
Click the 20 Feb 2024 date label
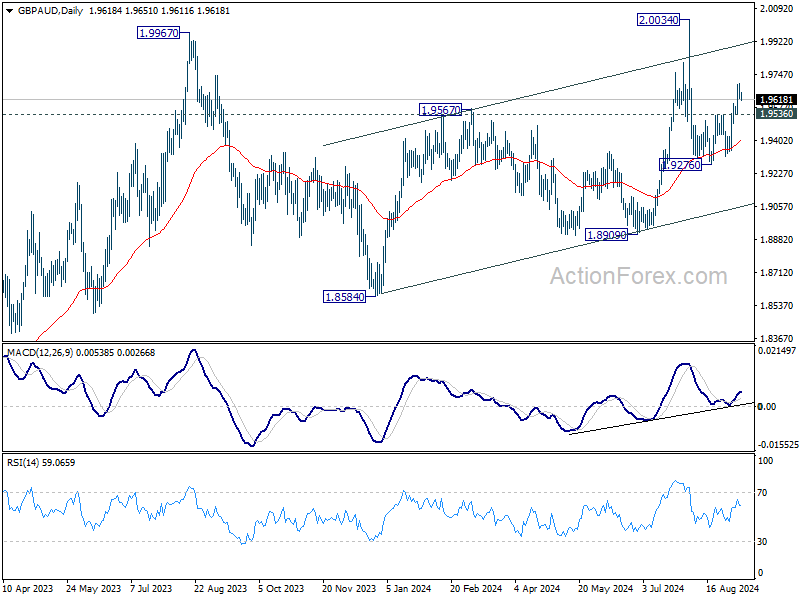pyautogui.click(x=476, y=588)
